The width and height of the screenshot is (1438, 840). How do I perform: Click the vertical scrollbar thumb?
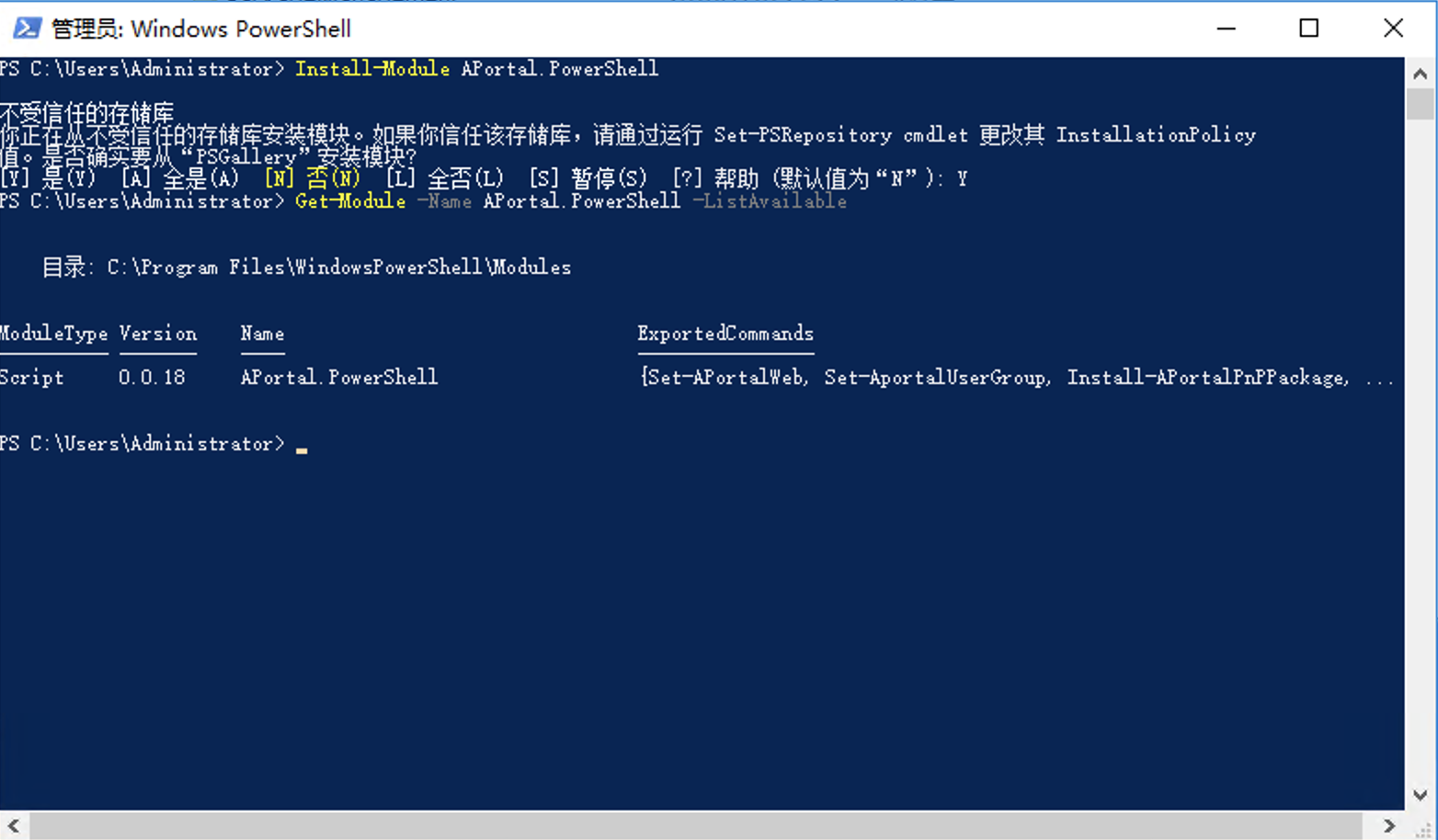(x=1420, y=104)
